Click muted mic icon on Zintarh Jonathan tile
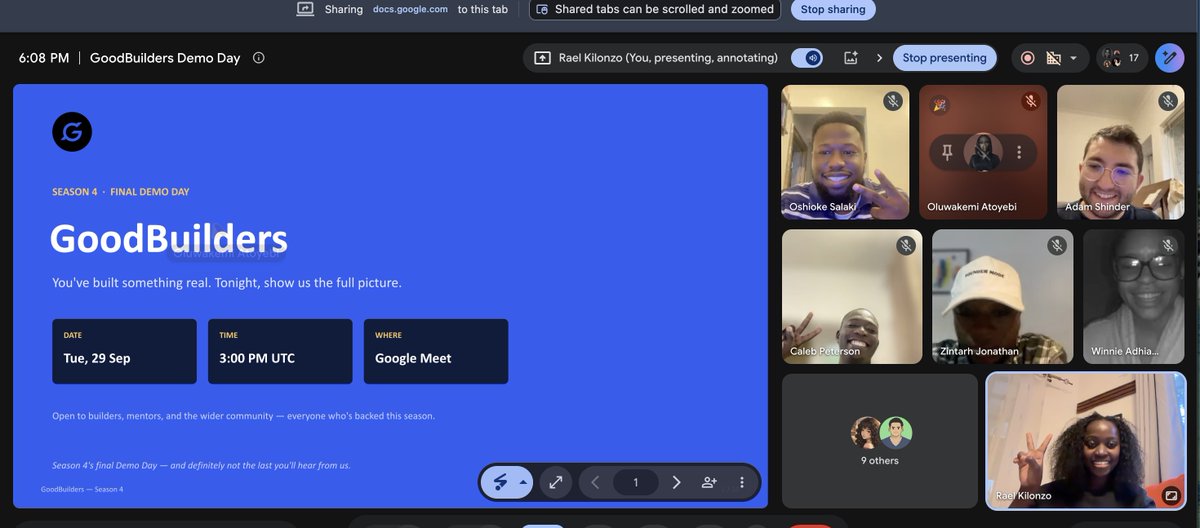The height and width of the screenshot is (528, 1200). [x=1057, y=245]
